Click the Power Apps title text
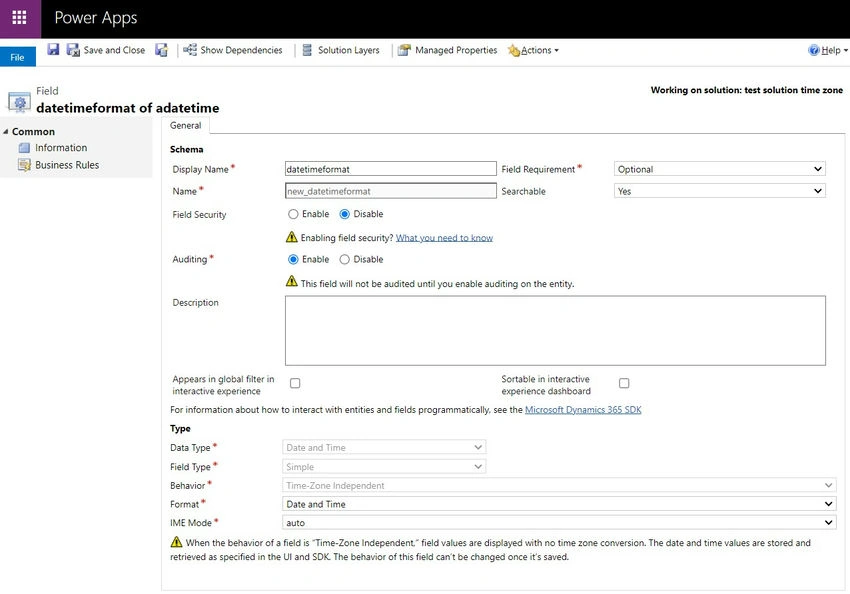 coord(96,18)
